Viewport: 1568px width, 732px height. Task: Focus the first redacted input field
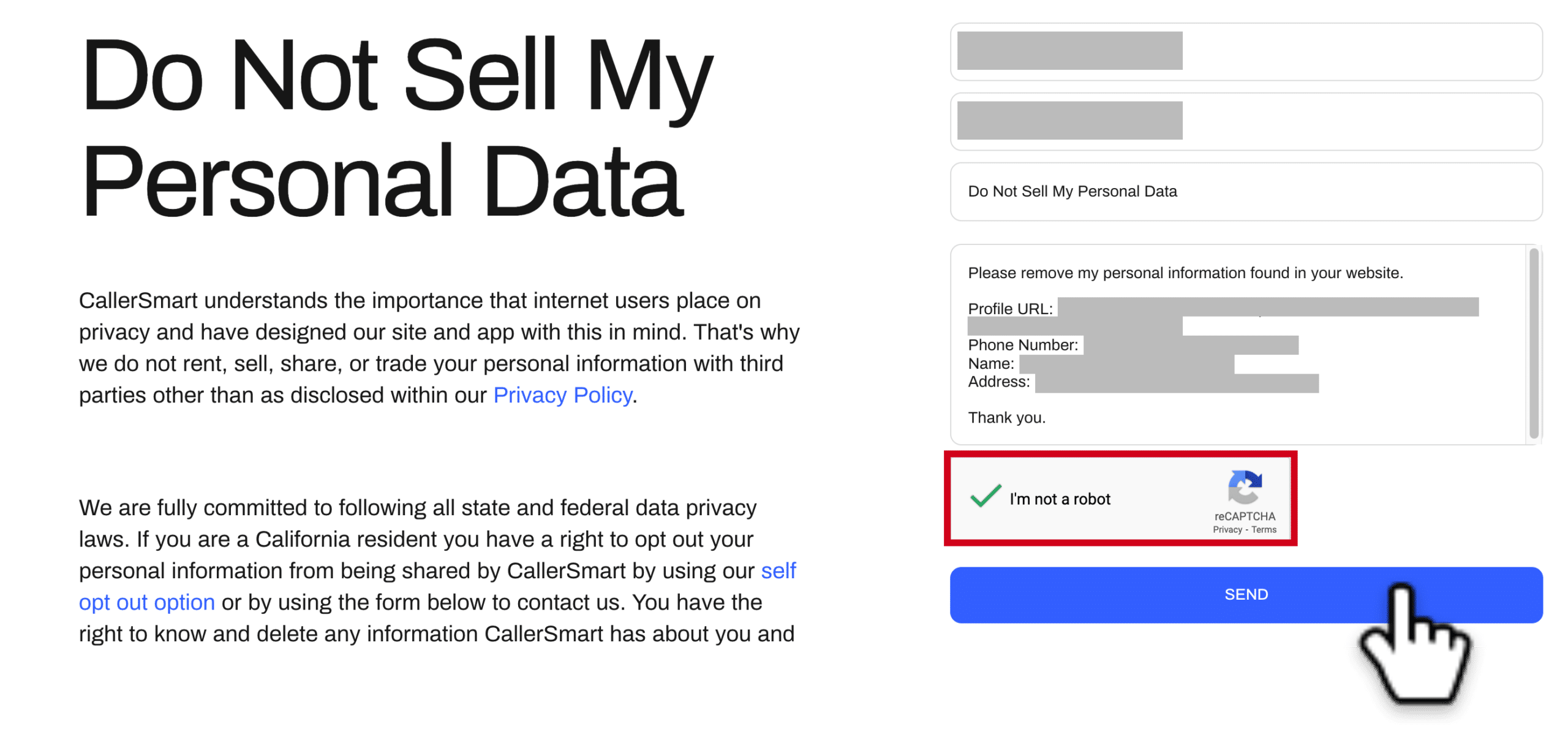pyautogui.click(x=1245, y=51)
